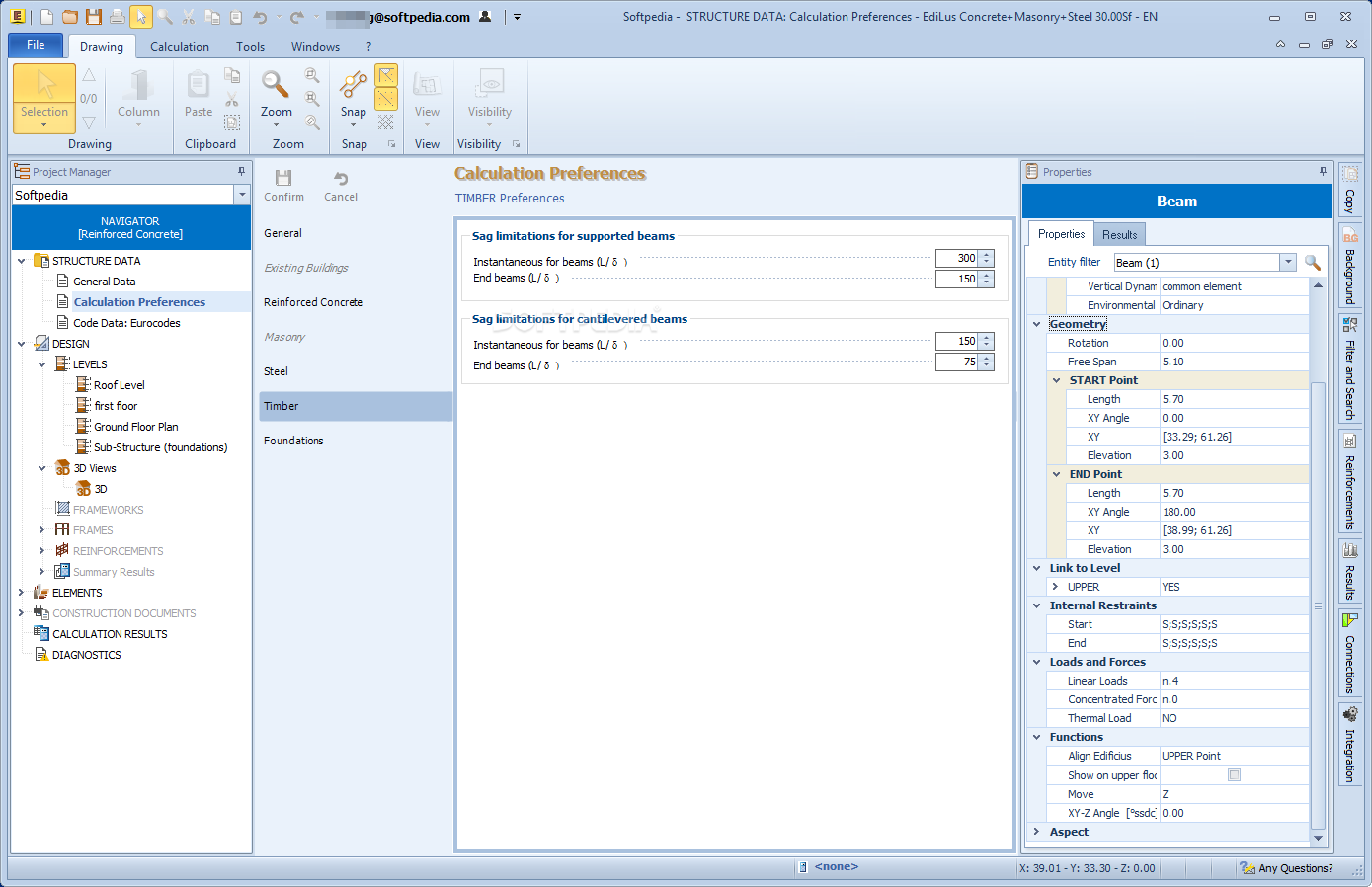This screenshot has width=1372, height=887.
Task: Toggle the grid snap icon in Snap group
Action: (x=386, y=122)
